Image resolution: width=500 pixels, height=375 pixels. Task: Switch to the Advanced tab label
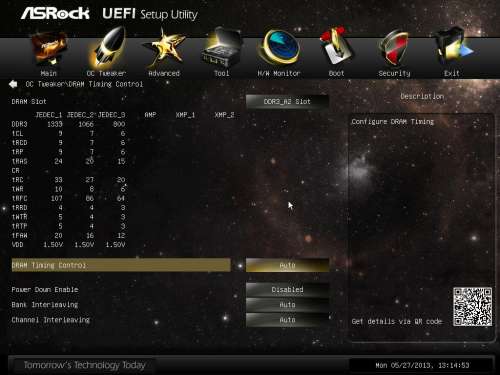(164, 73)
